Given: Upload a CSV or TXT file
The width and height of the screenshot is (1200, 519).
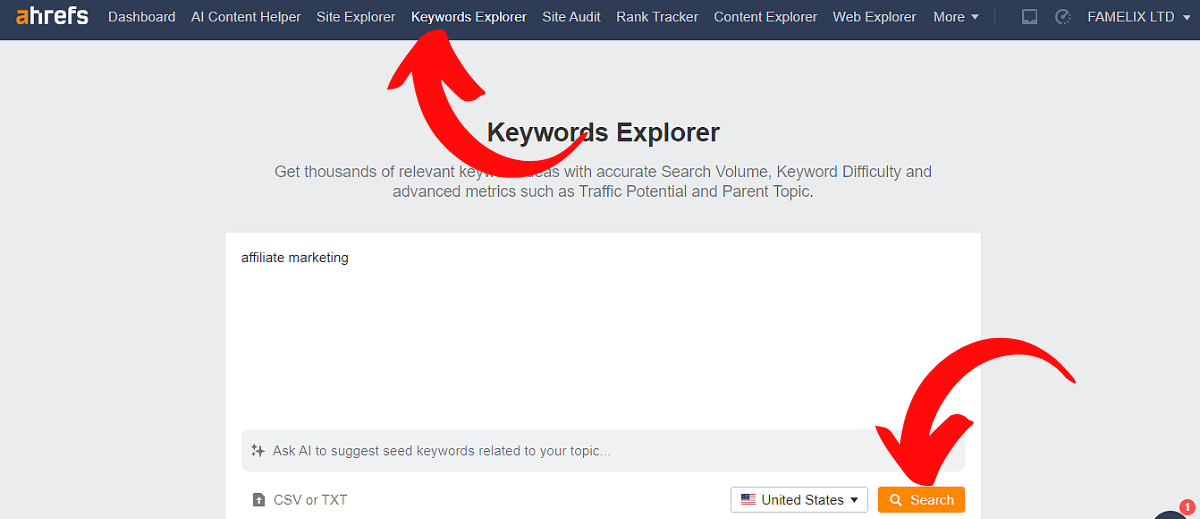Looking at the screenshot, I should (x=300, y=500).
